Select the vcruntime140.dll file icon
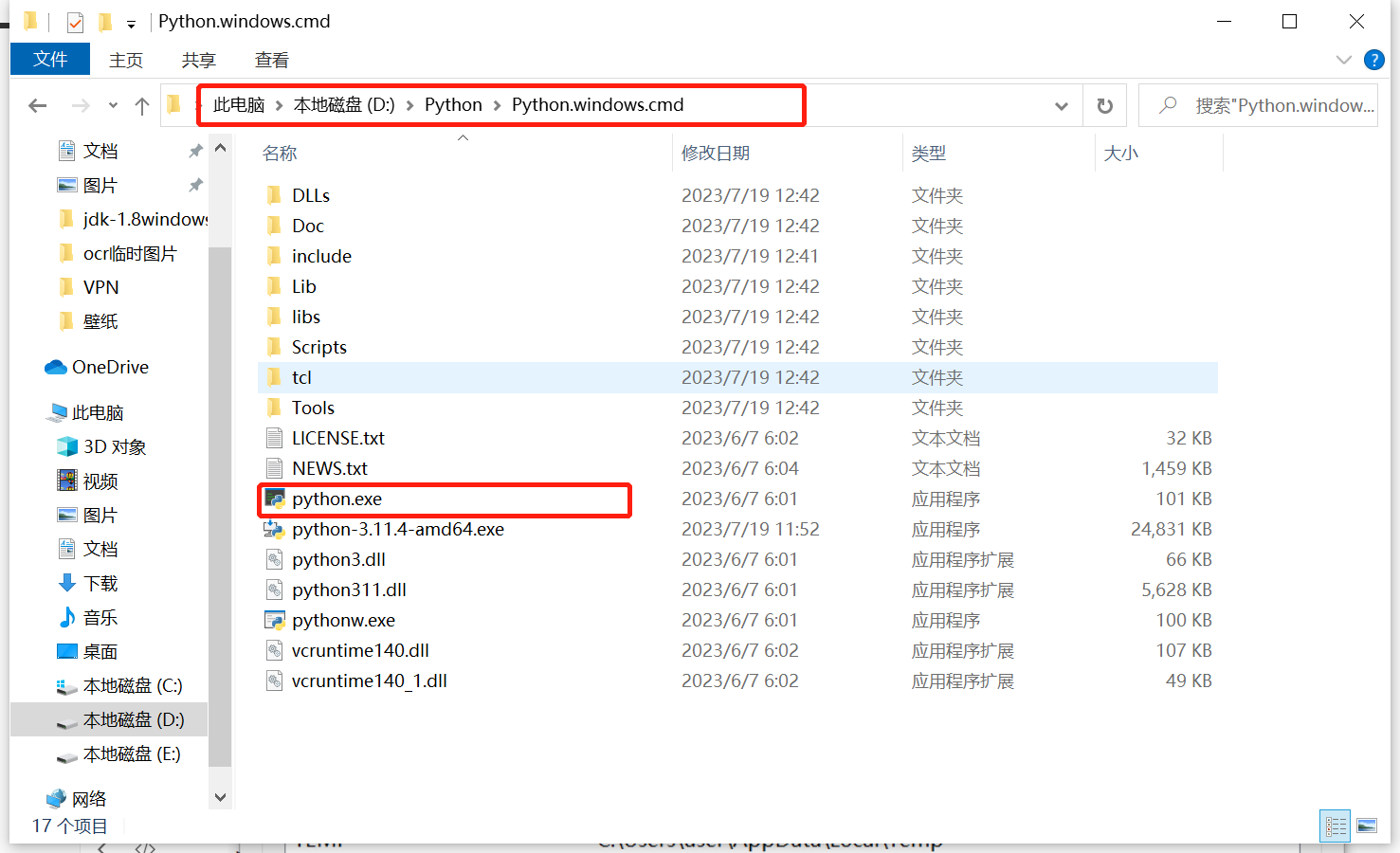Screen dimensions: 1400x853 (x=274, y=650)
